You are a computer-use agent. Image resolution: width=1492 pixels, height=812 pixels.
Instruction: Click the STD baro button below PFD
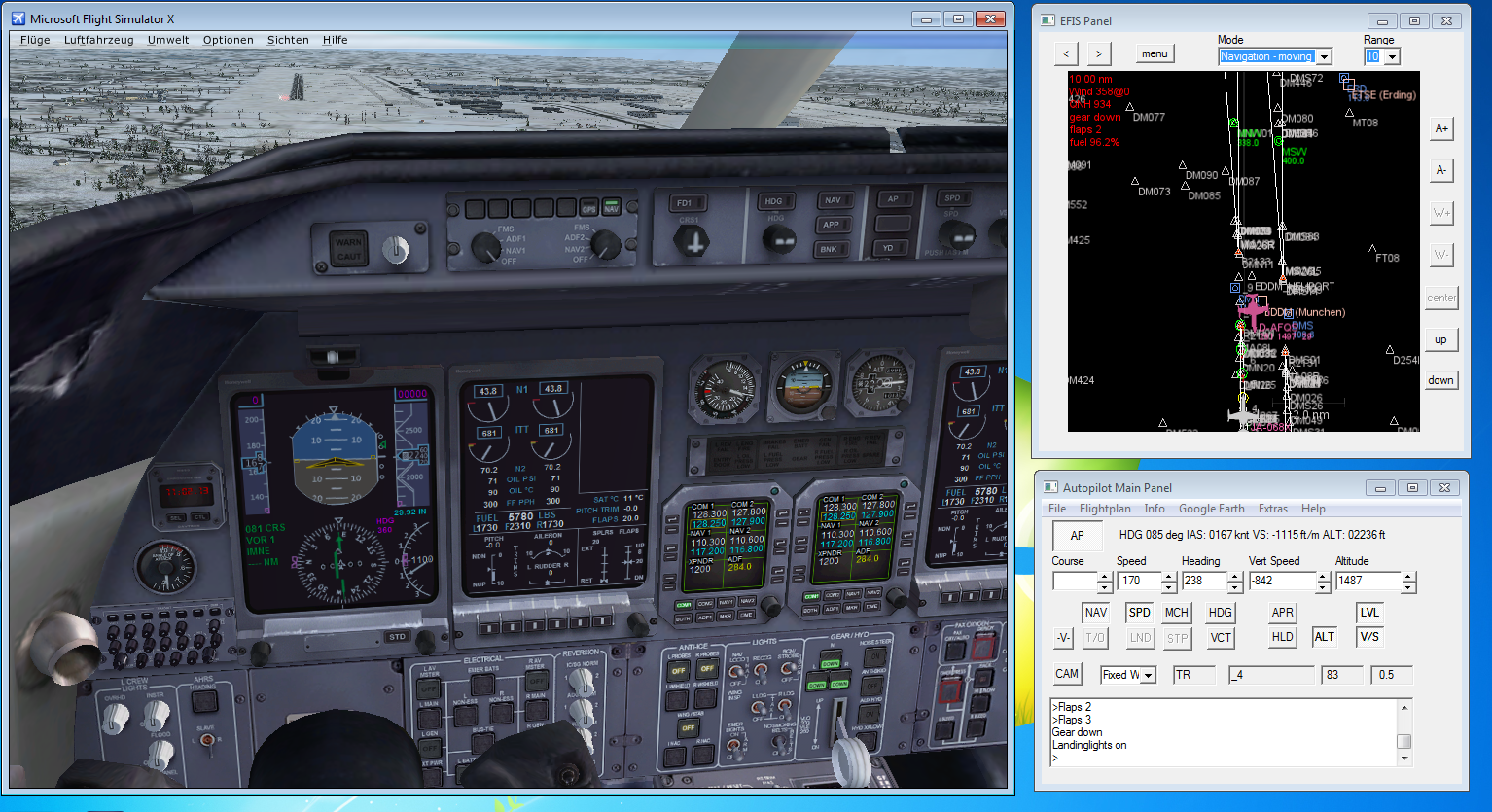[x=397, y=637]
